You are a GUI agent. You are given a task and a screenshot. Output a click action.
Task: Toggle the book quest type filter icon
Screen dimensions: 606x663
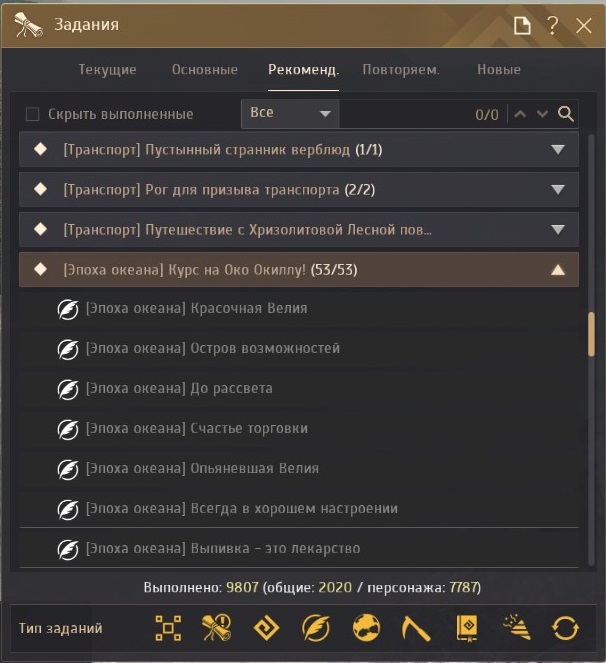[466, 628]
